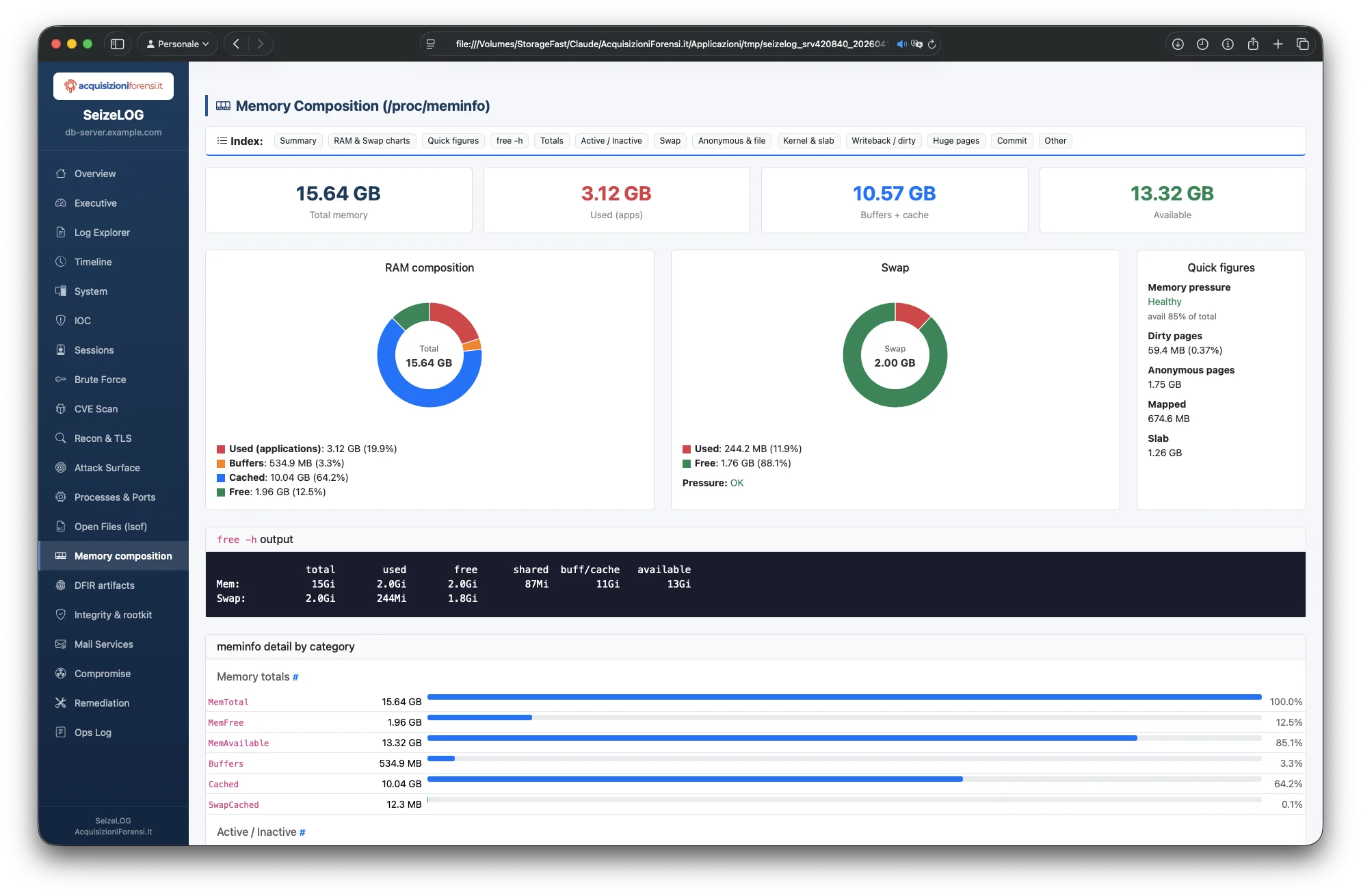Click the red Used applications legend swatch

(x=221, y=449)
